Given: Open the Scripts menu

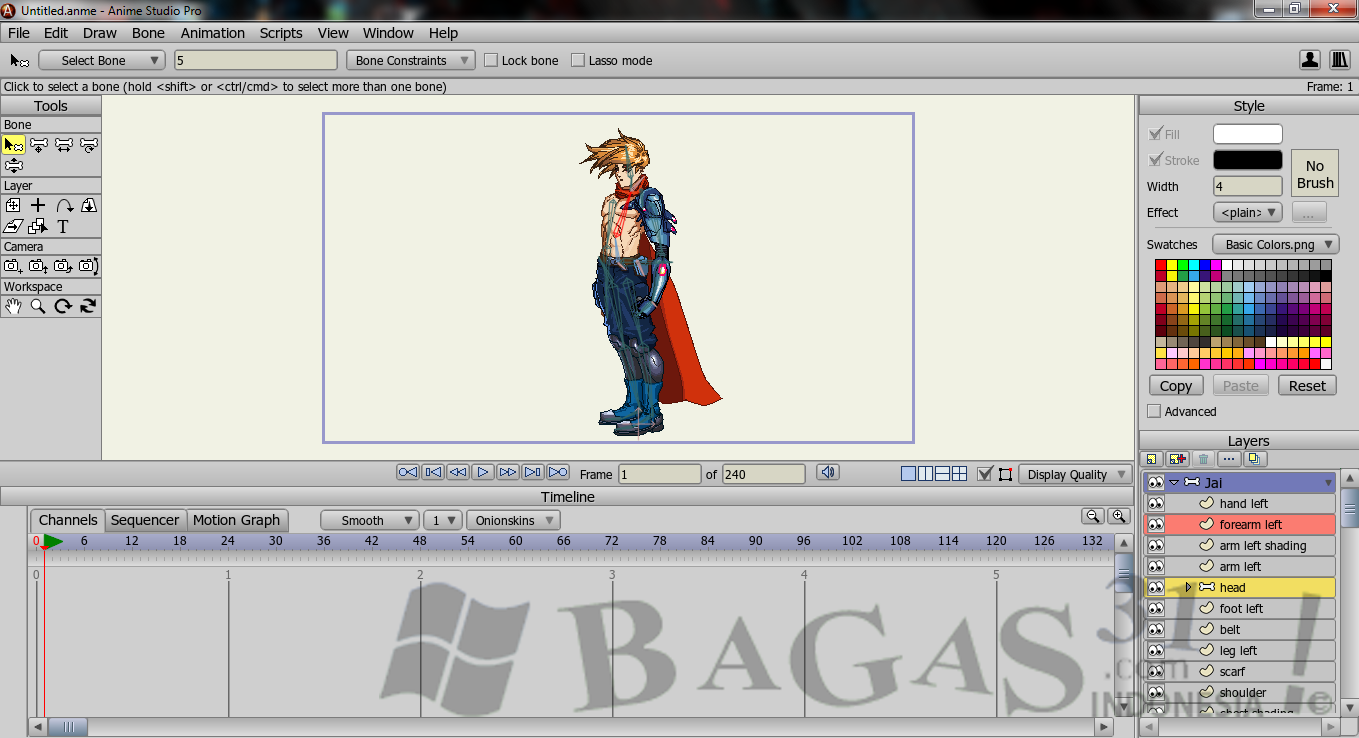Looking at the screenshot, I should tap(281, 33).
